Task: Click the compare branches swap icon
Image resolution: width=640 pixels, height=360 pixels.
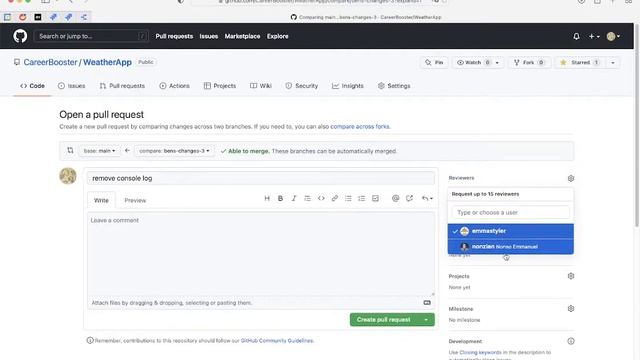Action: [70, 151]
